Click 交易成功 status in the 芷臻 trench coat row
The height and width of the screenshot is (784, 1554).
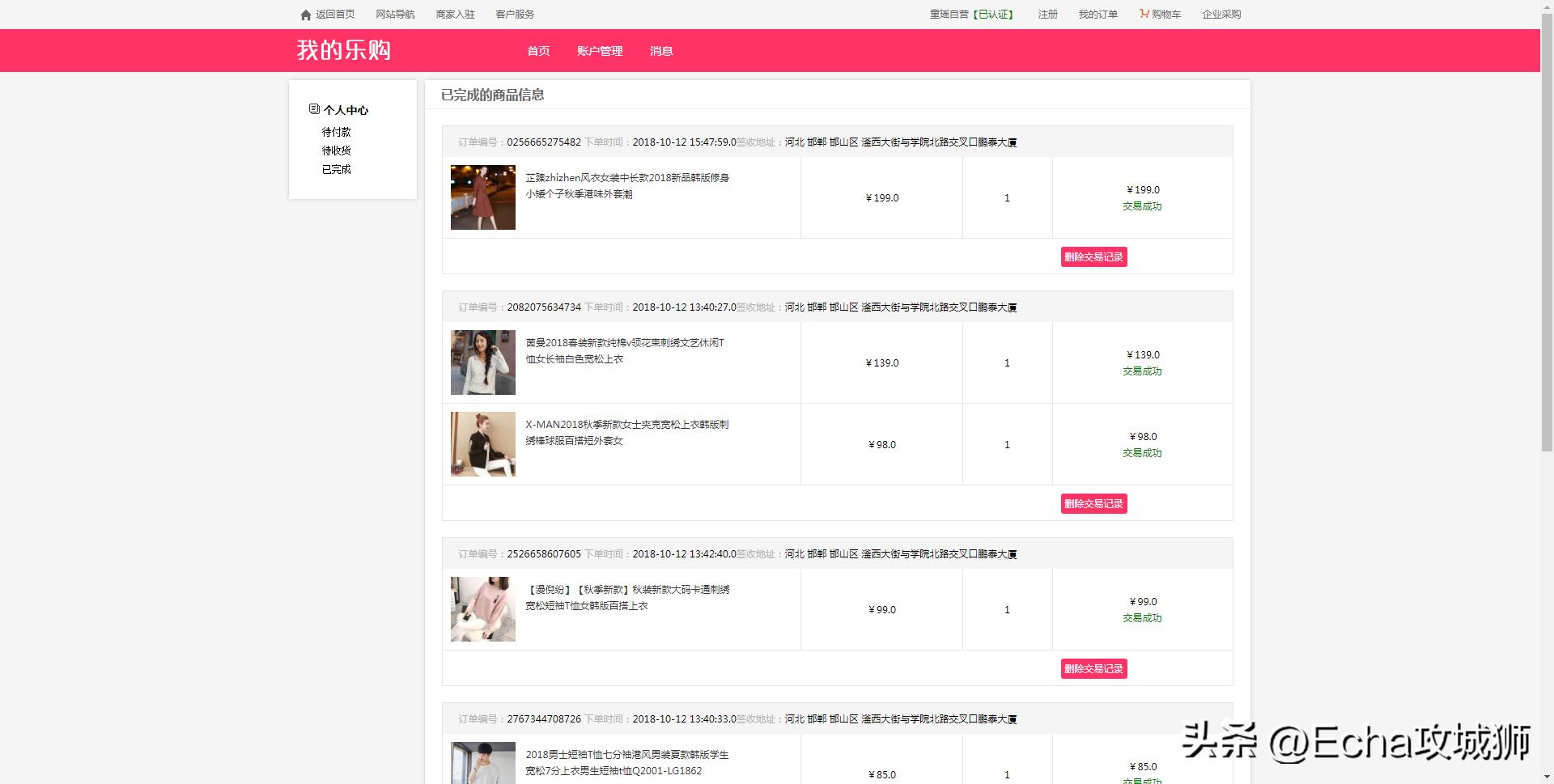click(1142, 206)
